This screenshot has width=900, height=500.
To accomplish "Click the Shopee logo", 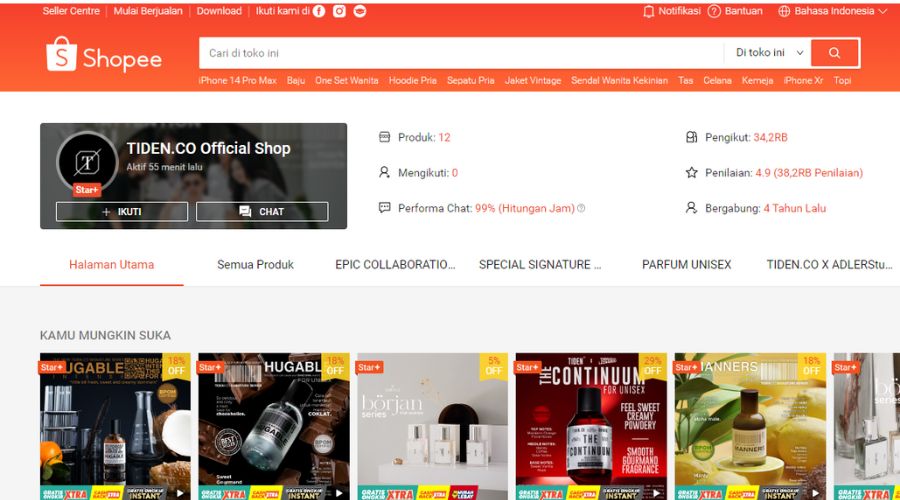I will coord(104,55).
